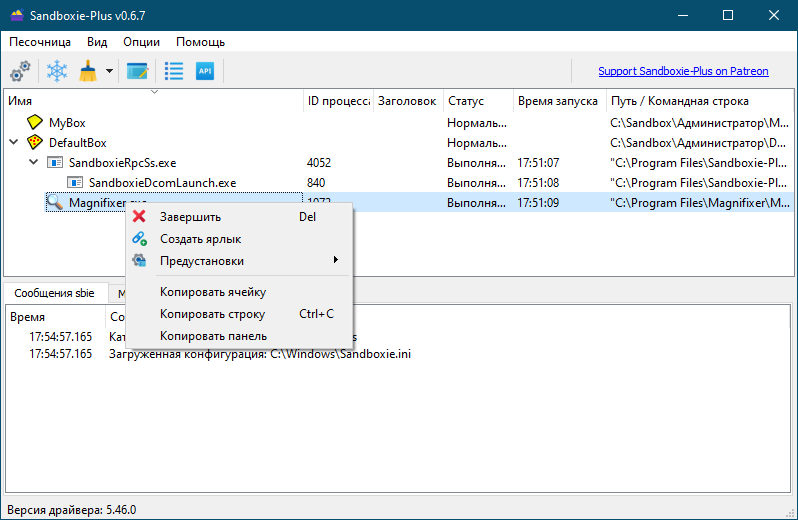This screenshot has height=520, width=798.
Task: Select the MyBox sandbox icon
Action: point(35,122)
